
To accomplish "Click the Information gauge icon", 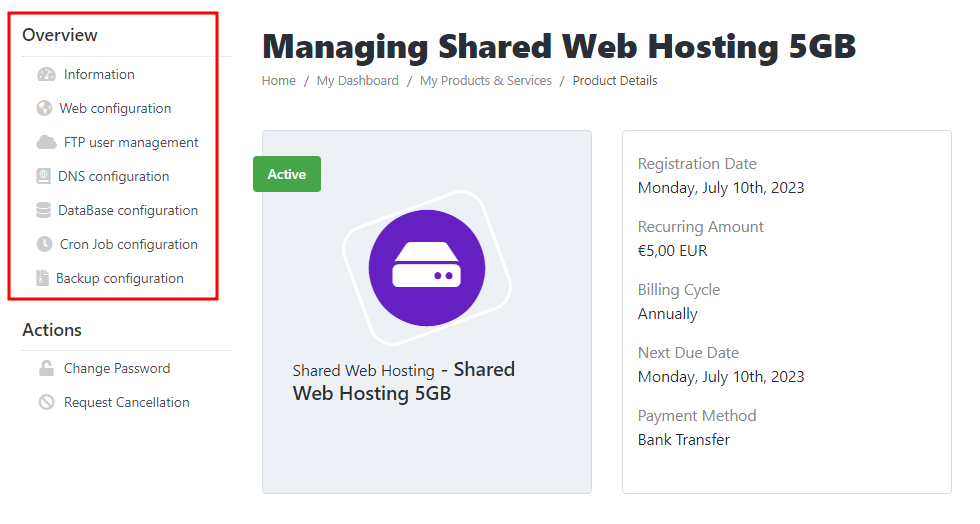I will 46,74.
